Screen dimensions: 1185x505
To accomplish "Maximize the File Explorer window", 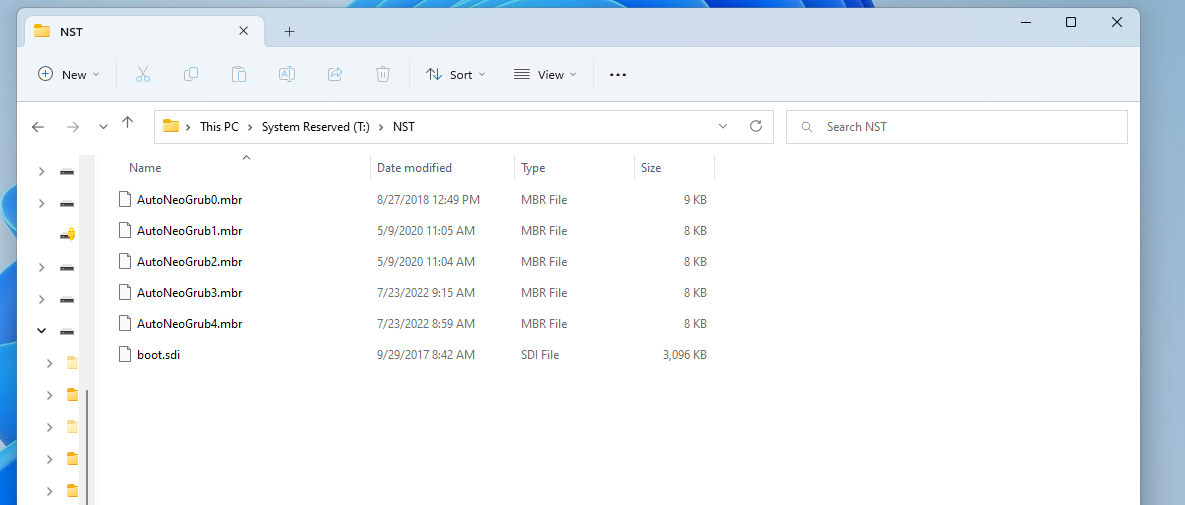I will pyautogui.click(x=1071, y=23).
